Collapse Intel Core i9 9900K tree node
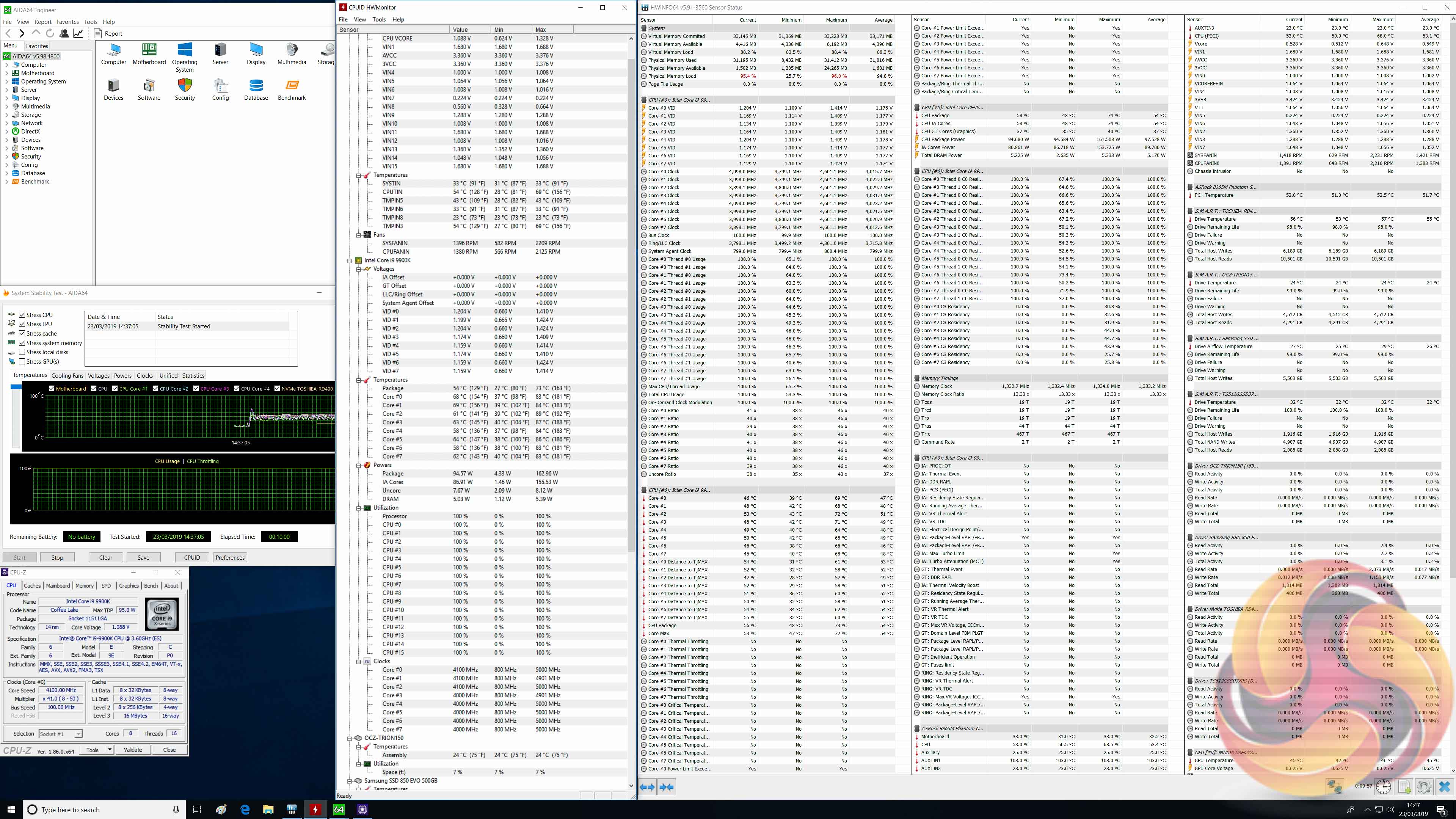This screenshot has height=819, width=1456. click(350, 260)
